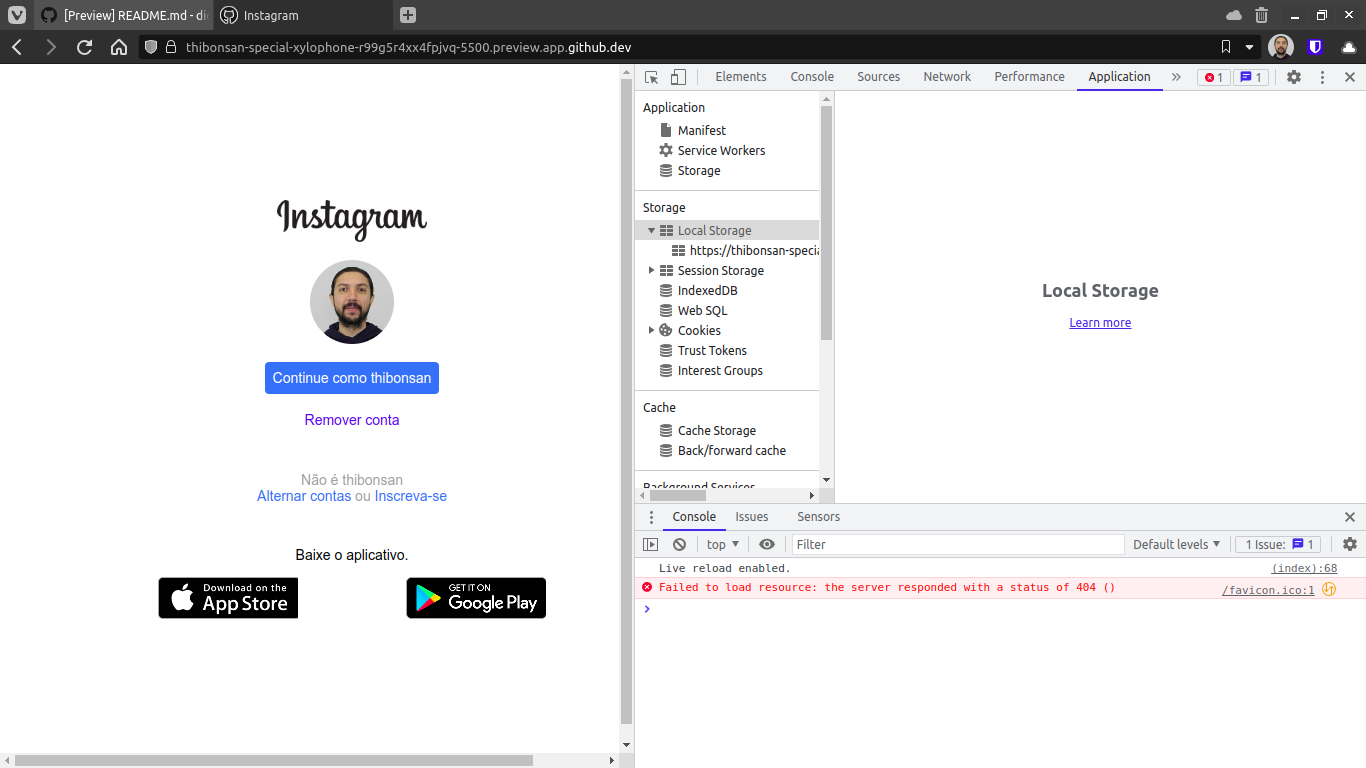This screenshot has height=768, width=1366.
Task: Click the Alternar contas link
Action: coord(304,496)
